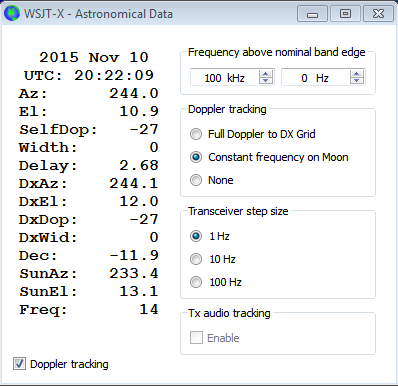The image size is (398, 386).
Task: Maximize the Astronomical Data window
Action: click(x=345, y=14)
